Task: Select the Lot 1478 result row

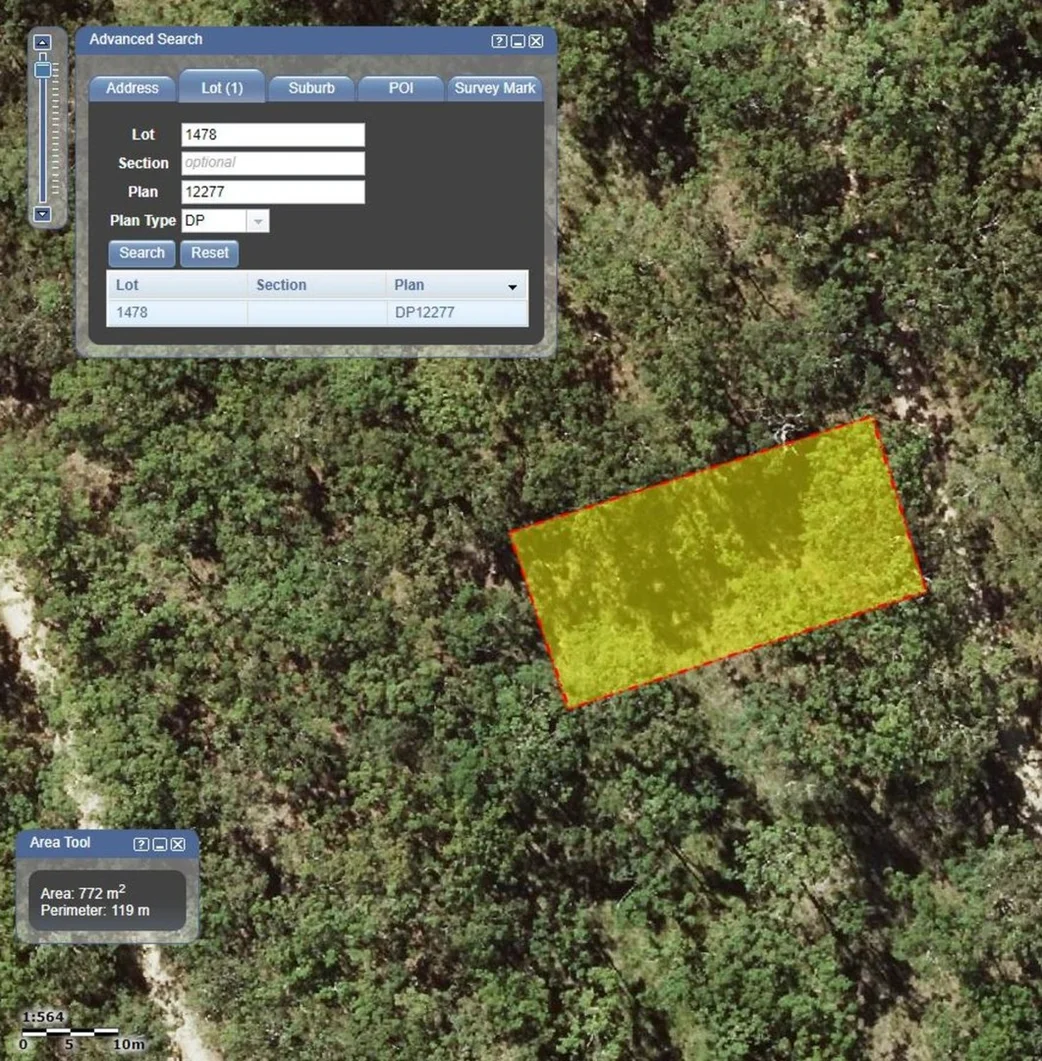Action: click(x=316, y=312)
